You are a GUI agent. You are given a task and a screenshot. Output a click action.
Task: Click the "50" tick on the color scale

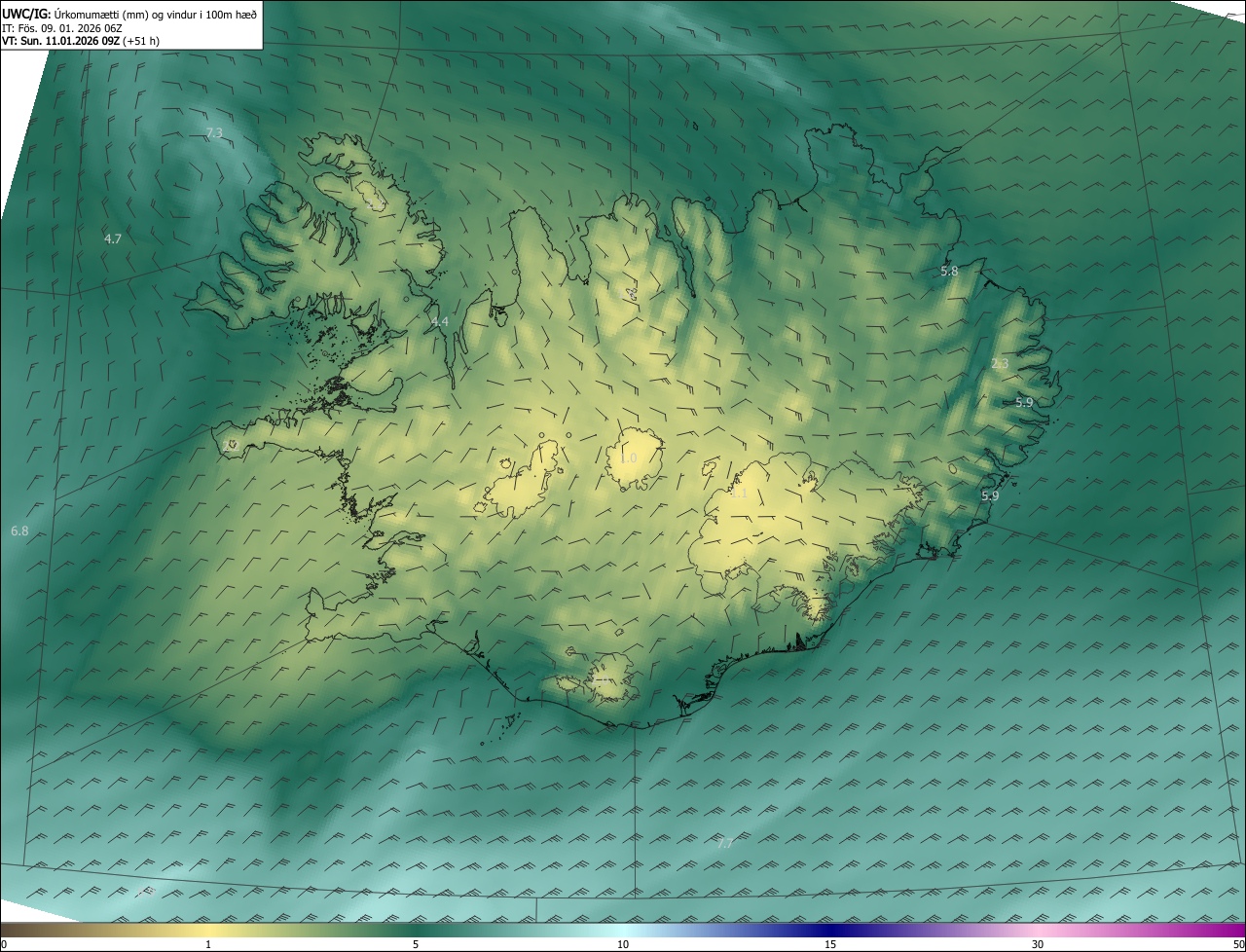[1238, 944]
